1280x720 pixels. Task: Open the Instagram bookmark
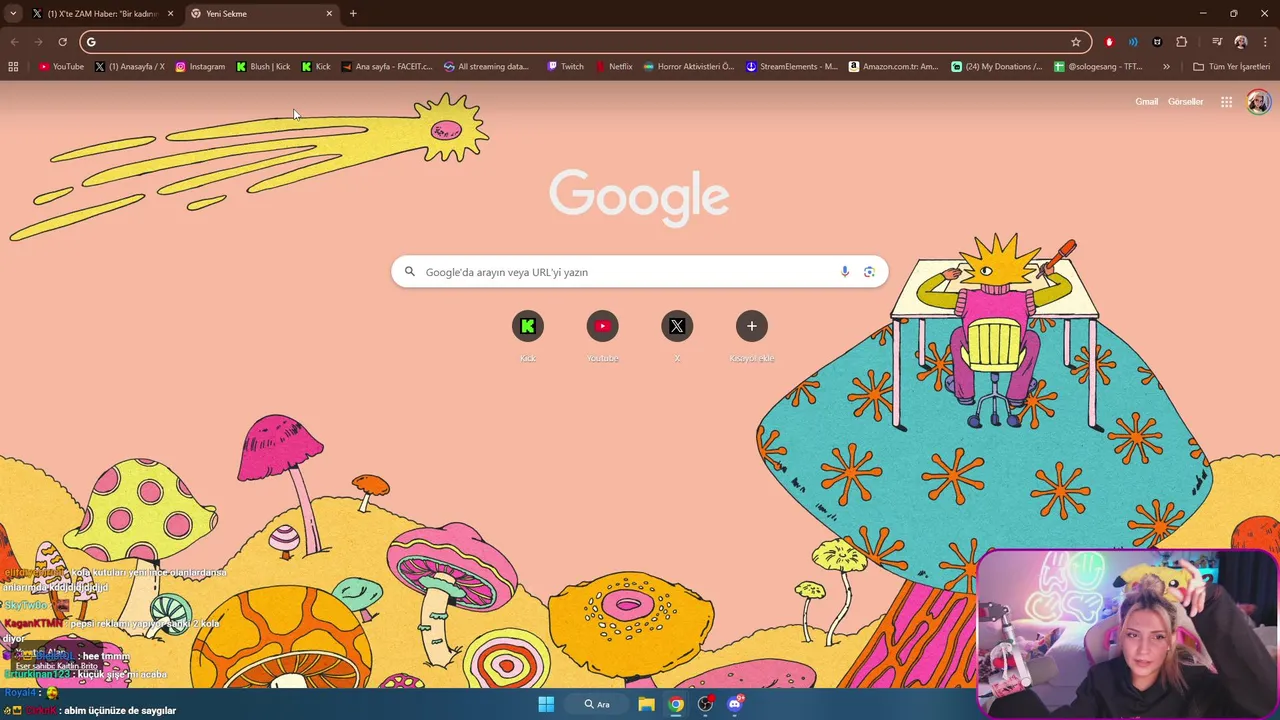200,67
